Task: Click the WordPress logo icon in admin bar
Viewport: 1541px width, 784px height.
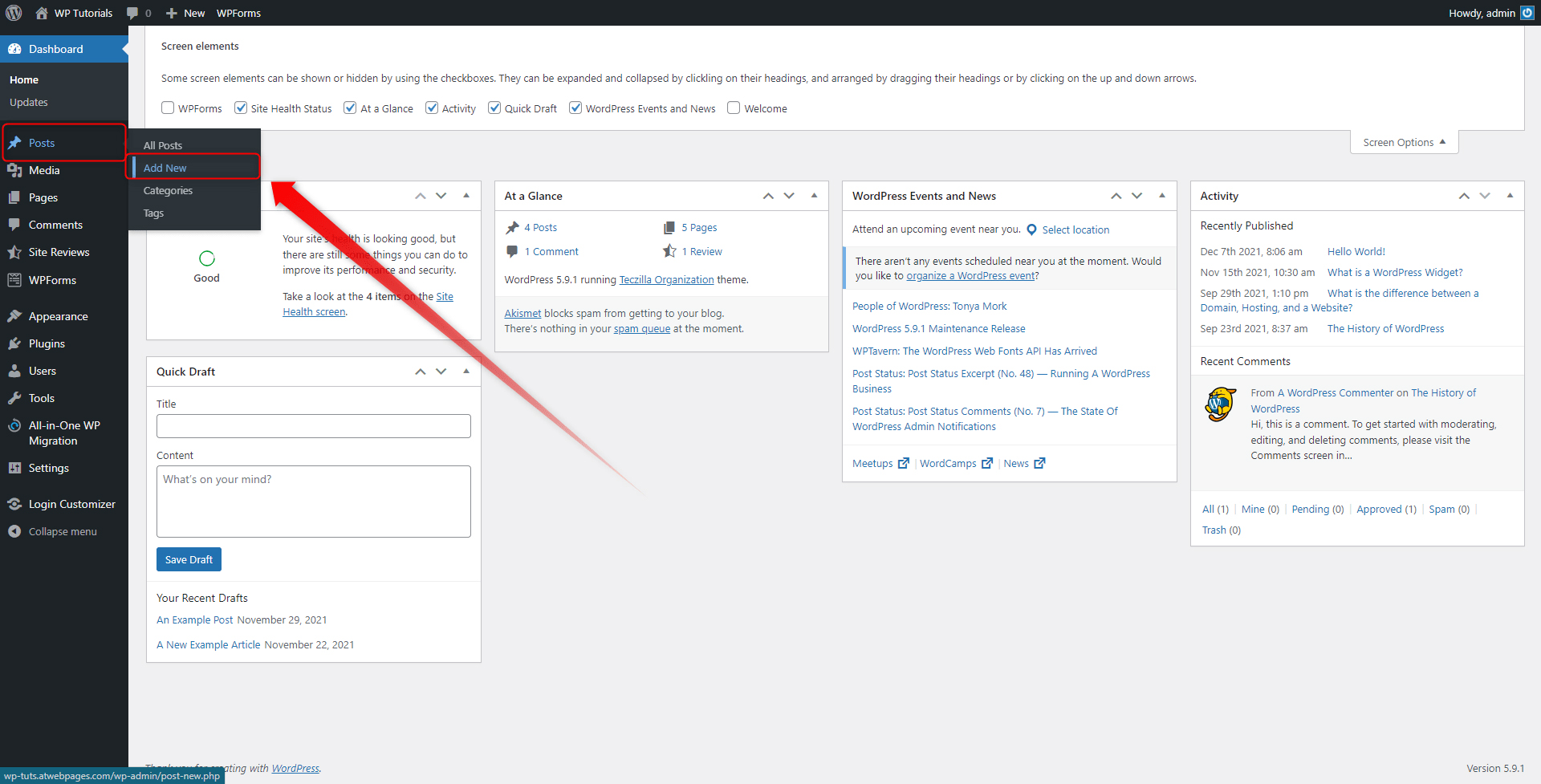Action: [x=14, y=13]
